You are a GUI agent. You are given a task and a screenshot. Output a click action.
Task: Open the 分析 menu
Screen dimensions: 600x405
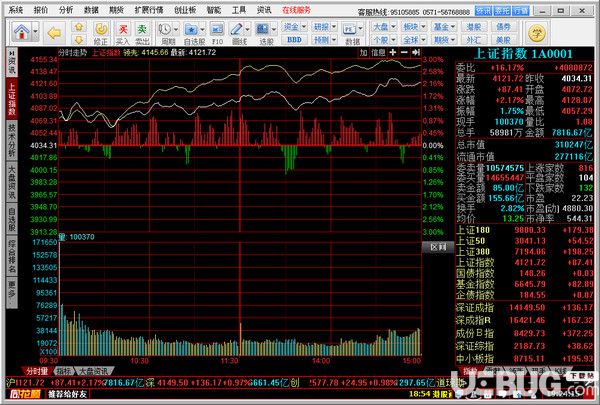(x=66, y=10)
